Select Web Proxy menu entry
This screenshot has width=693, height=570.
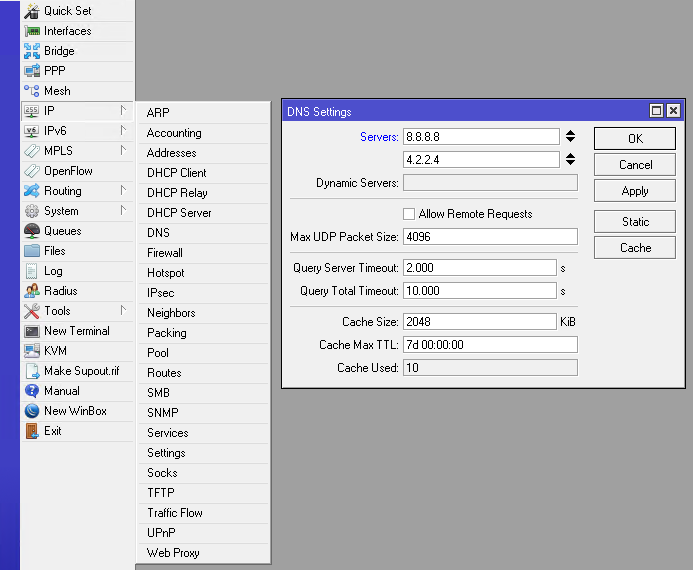pyautogui.click(x=203, y=553)
